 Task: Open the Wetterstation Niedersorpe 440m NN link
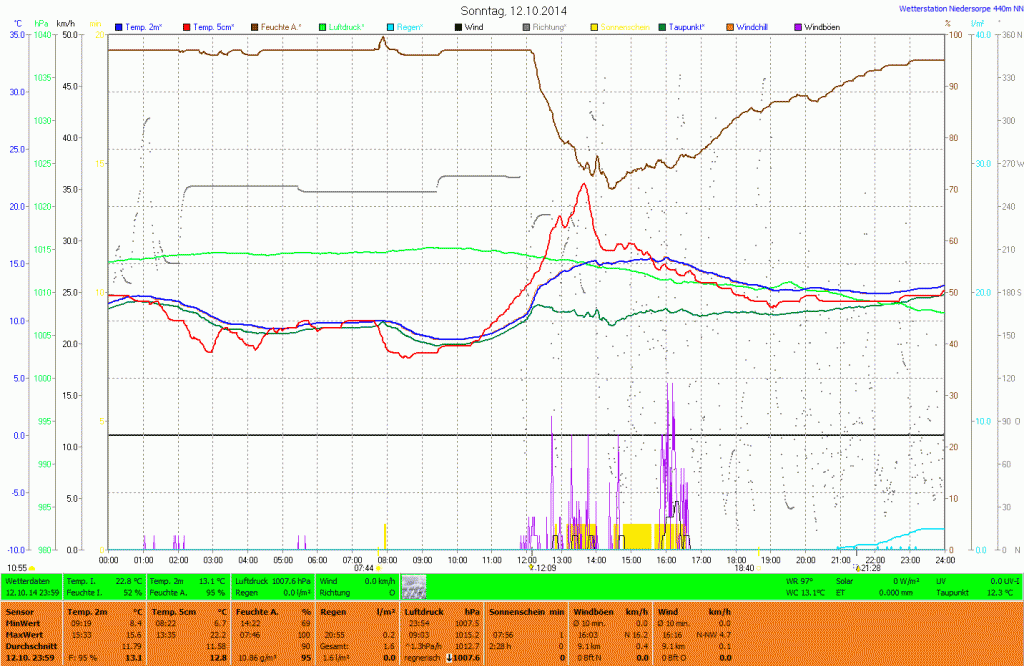click(953, 7)
